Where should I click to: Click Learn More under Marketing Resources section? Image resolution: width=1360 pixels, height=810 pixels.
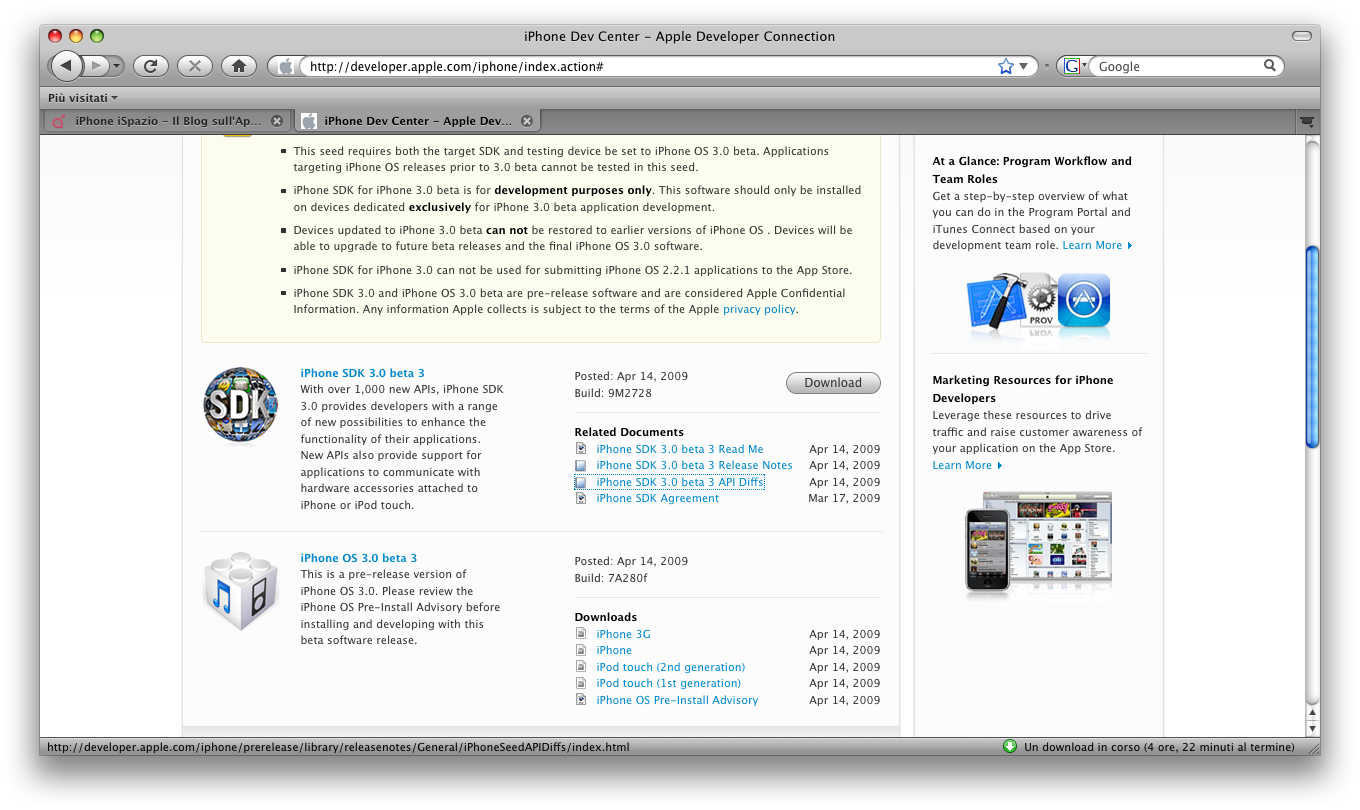pos(967,465)
